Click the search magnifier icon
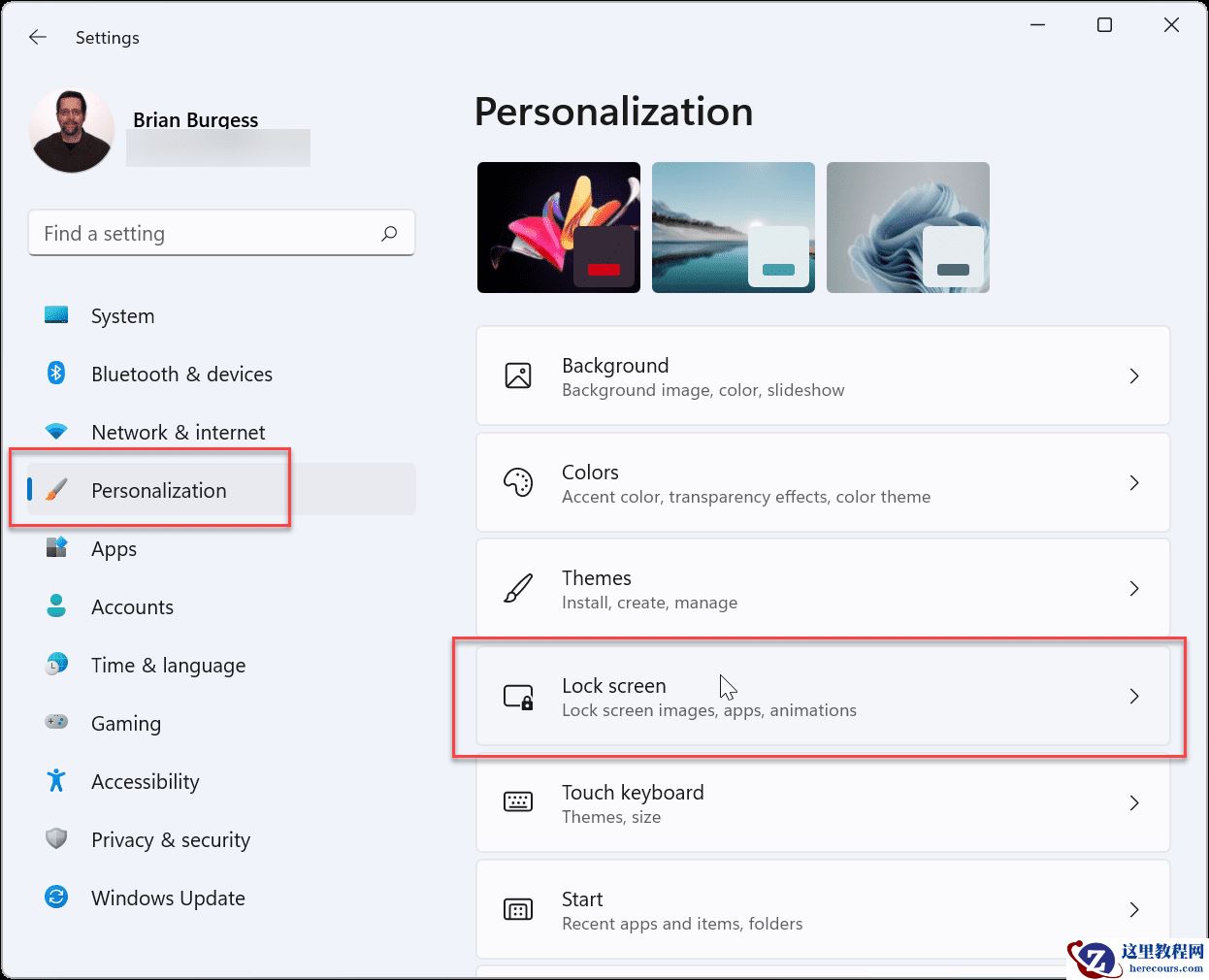The height and width of the screenshot is (980, 1209). (x=389, y=233)
